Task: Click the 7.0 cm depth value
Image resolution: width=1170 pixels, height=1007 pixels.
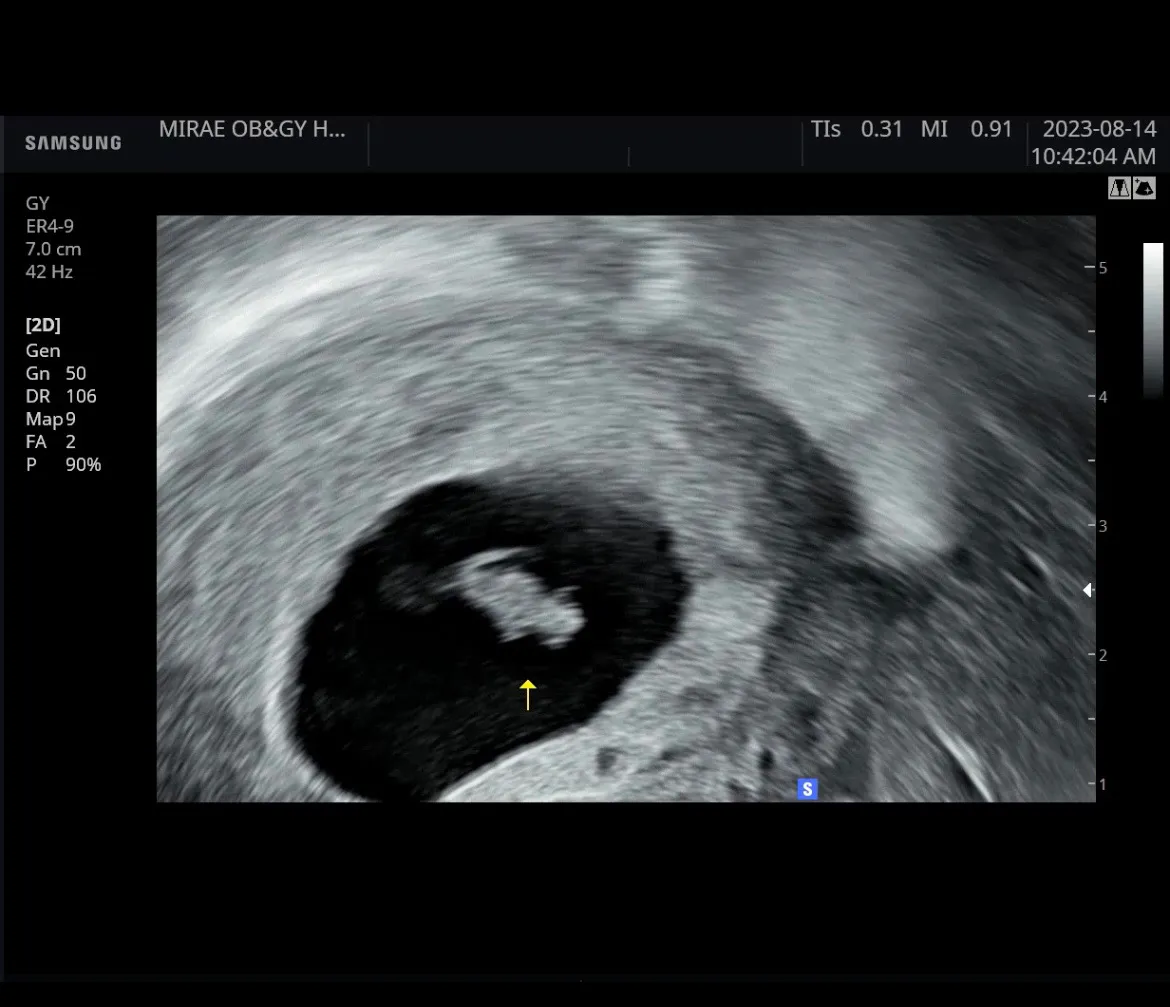Action: coord(53,249)
